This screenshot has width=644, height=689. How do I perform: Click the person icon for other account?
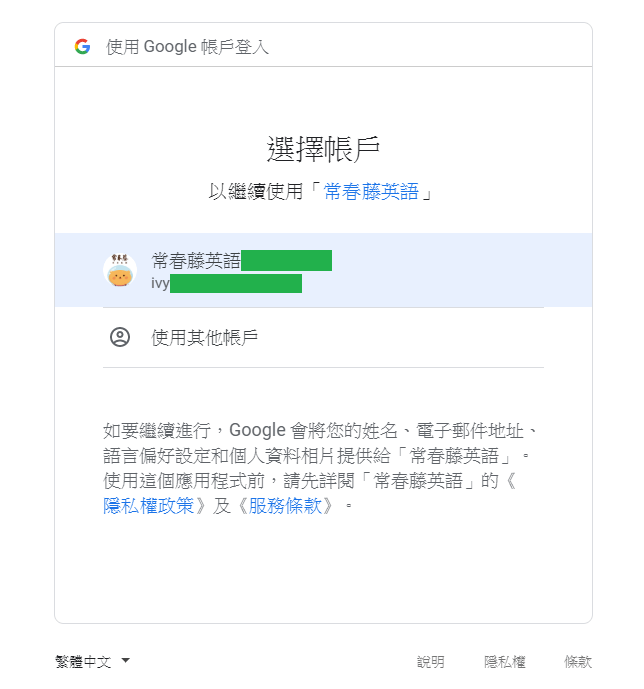coord(119,337)
